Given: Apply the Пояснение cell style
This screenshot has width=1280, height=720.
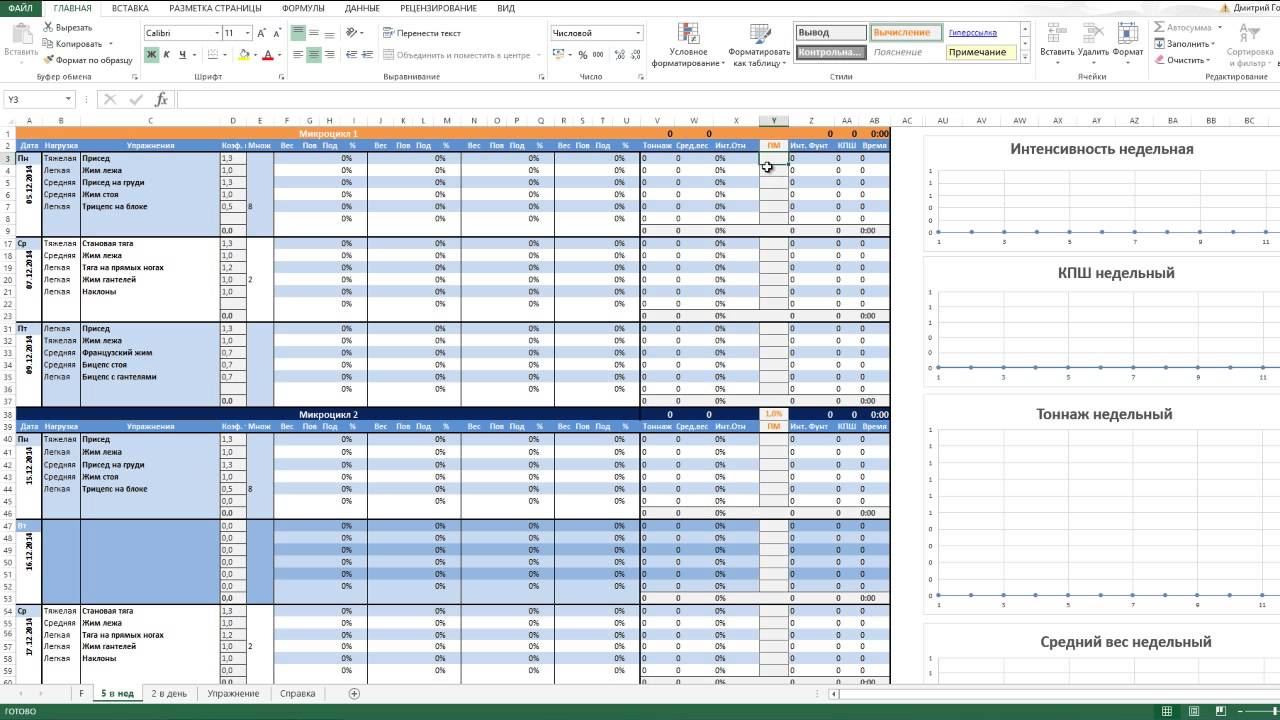Looking at the screenshot, I should [904, 52].
